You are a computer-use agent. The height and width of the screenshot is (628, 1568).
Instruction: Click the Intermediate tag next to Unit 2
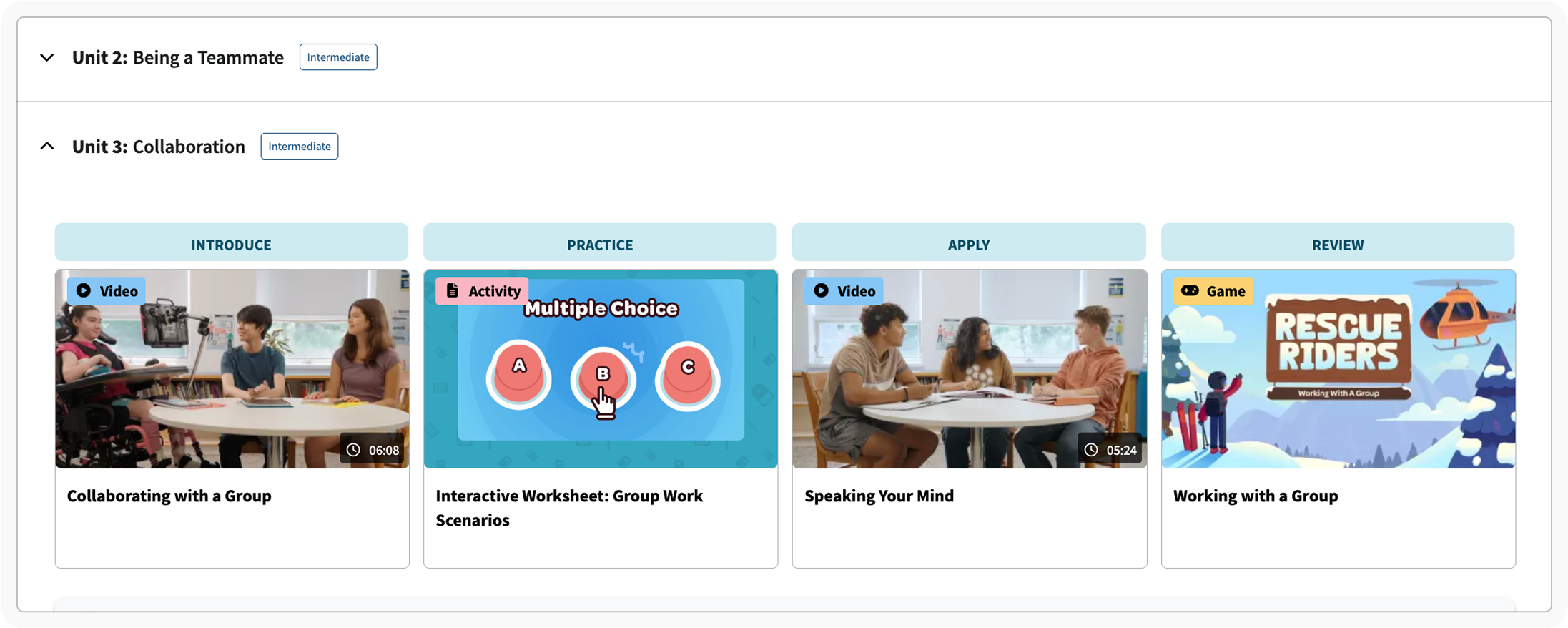pyautogui.click(x=338, y=57)
